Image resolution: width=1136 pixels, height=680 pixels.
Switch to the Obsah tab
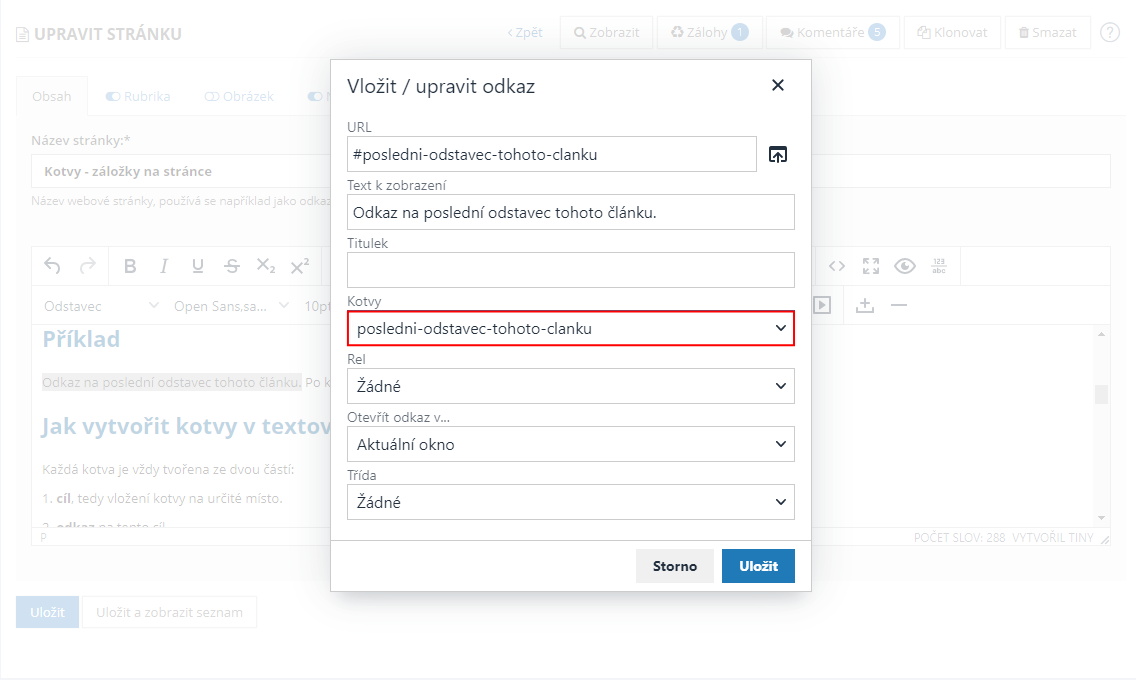pyautogui.click(x=52, y=97)
